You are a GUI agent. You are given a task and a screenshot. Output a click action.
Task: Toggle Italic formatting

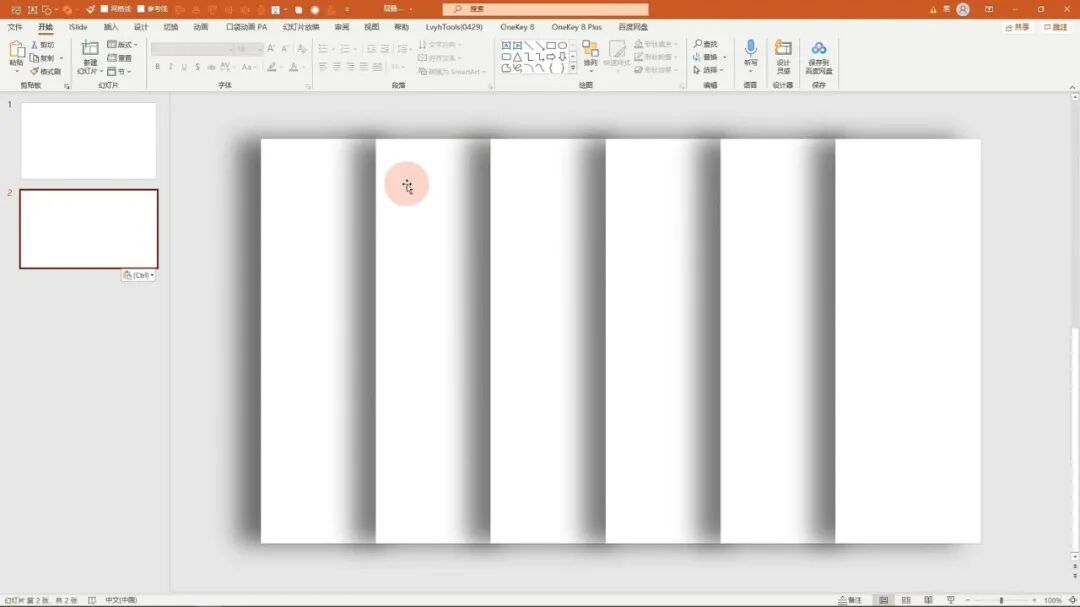coord(171,67)
